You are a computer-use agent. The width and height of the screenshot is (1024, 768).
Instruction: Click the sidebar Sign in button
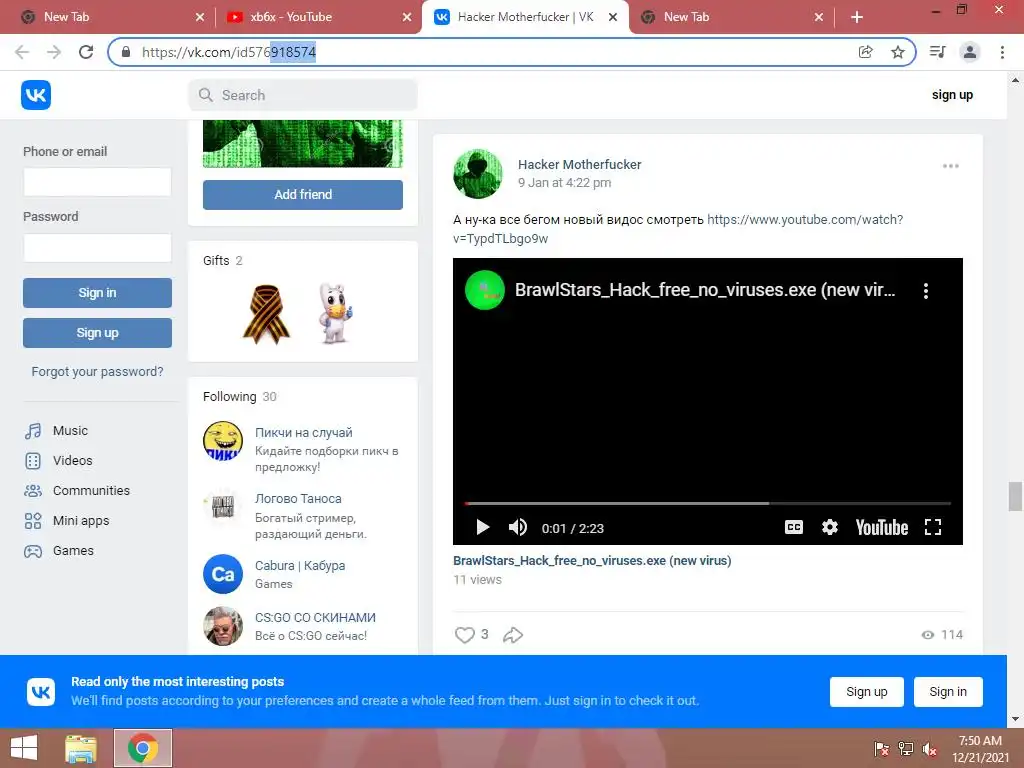[97, 293]
